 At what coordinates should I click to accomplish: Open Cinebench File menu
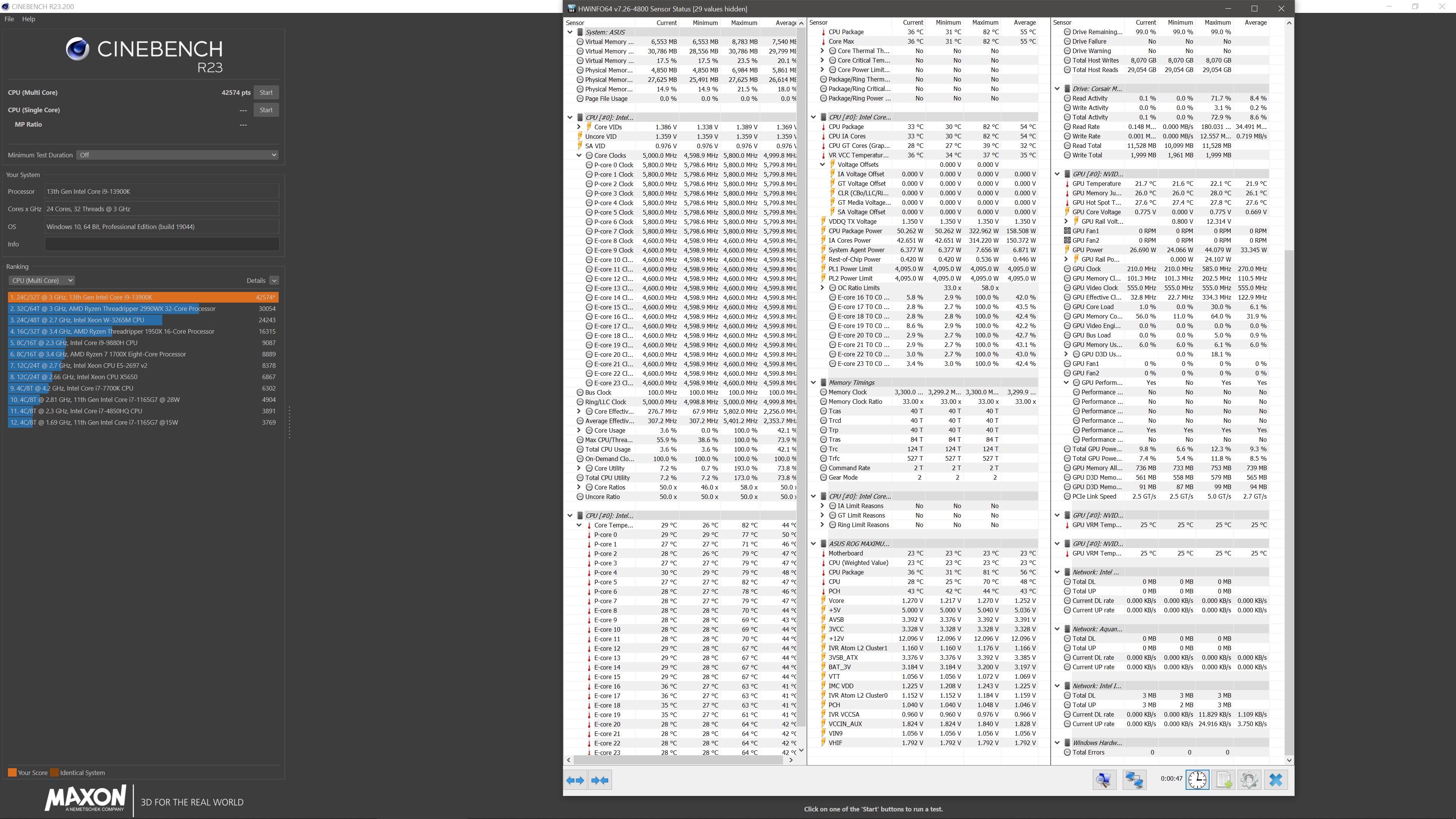[9, 19]
